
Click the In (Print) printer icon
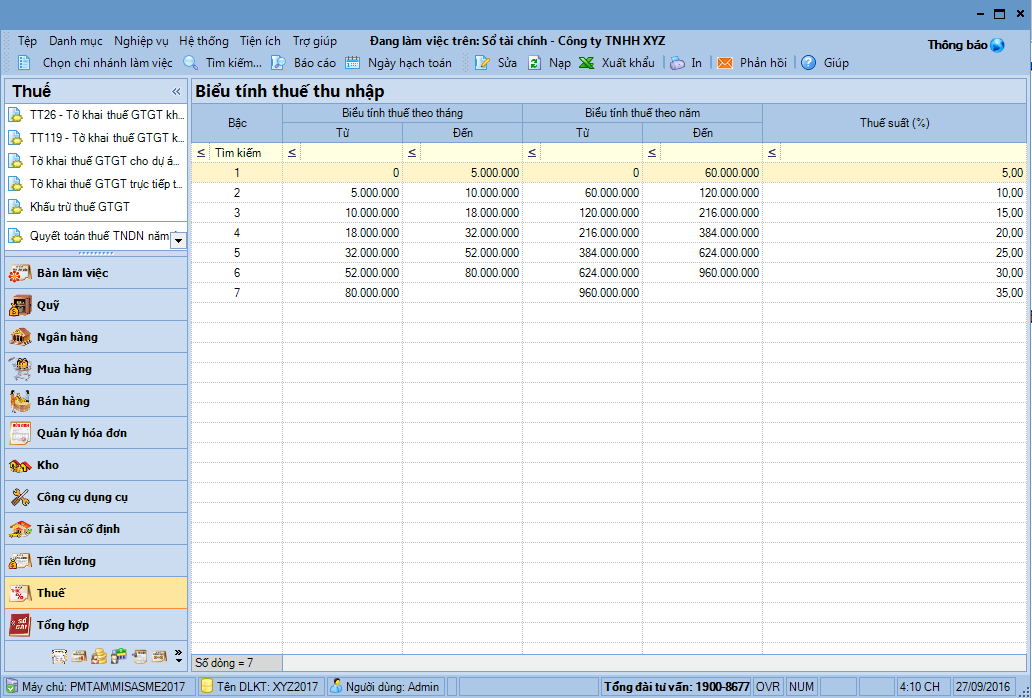coord(678,63)
